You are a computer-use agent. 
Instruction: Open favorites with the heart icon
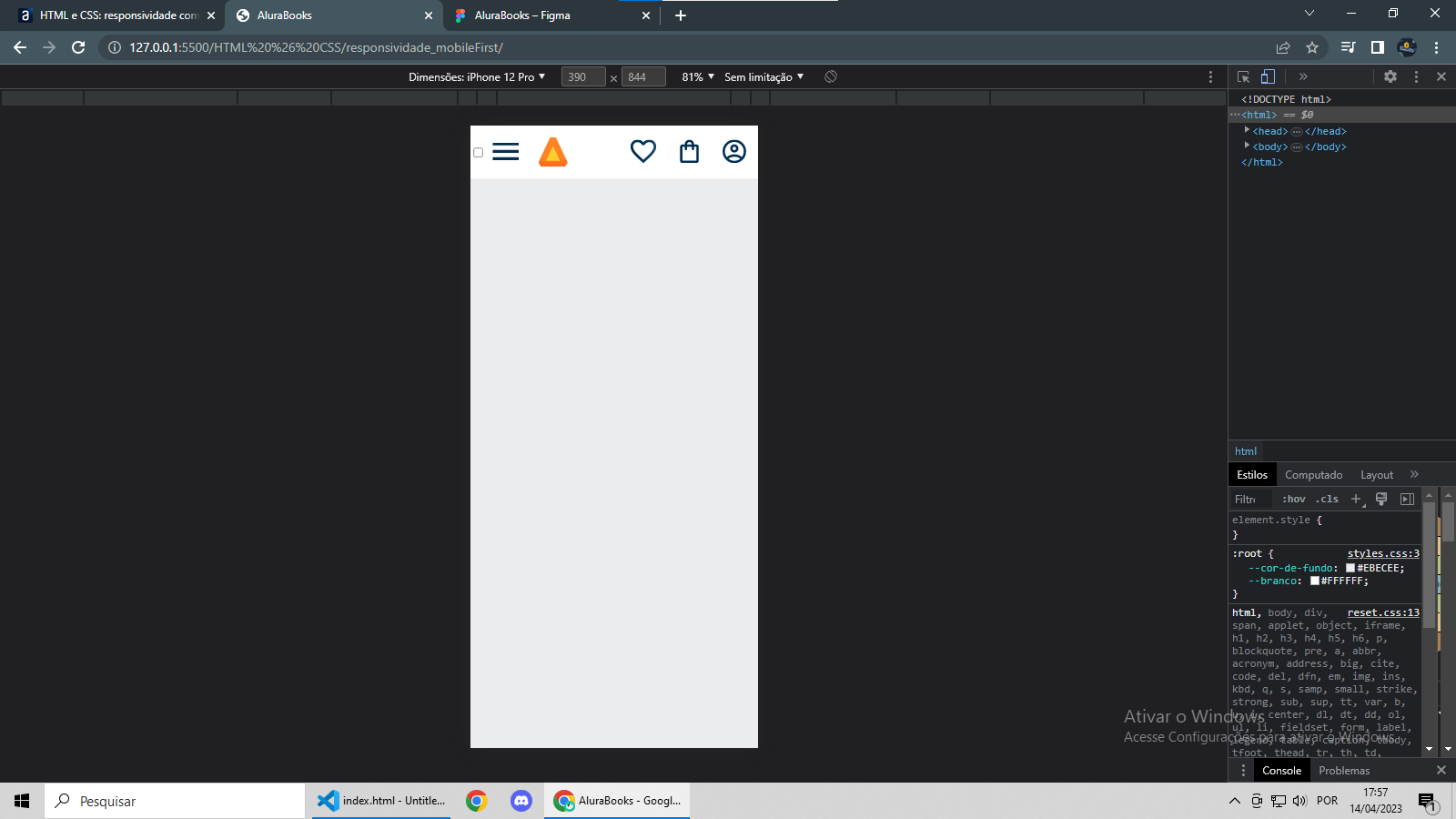point(643,151)
